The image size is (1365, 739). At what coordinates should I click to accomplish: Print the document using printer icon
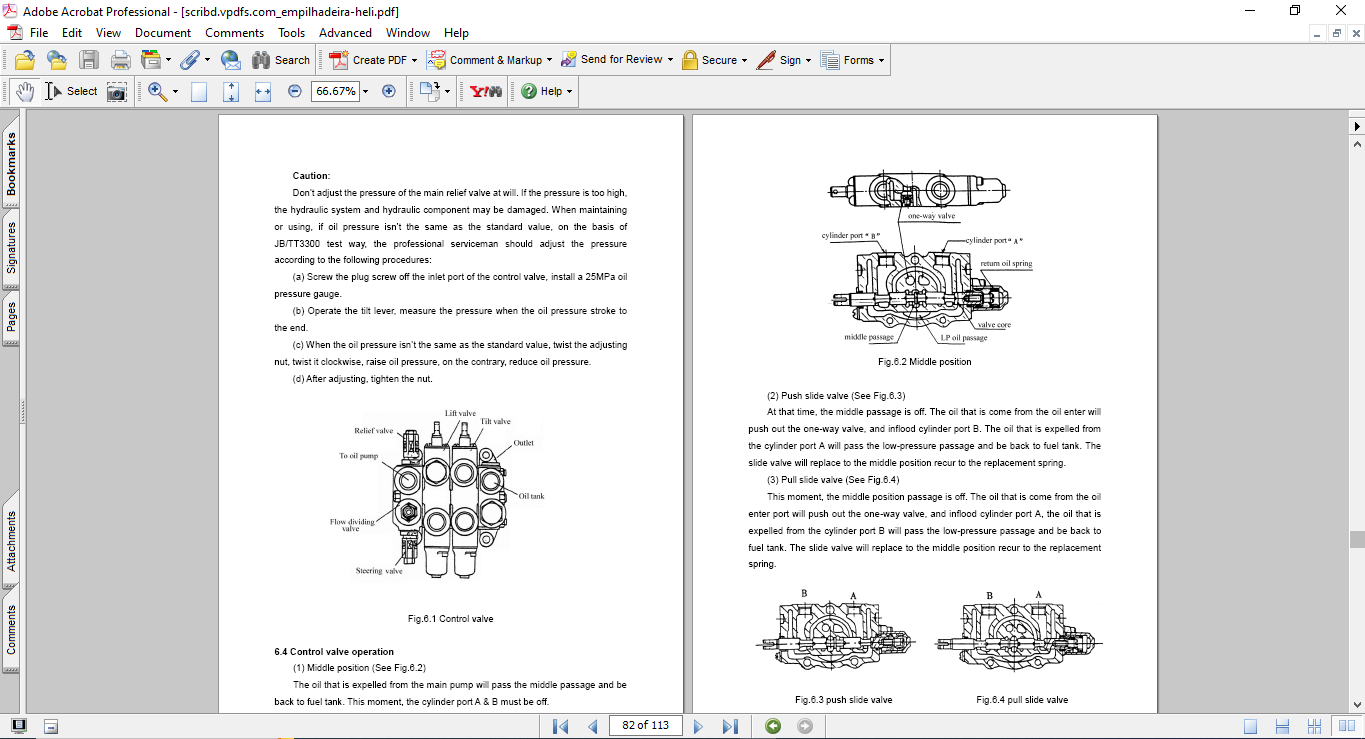(120, 60)
